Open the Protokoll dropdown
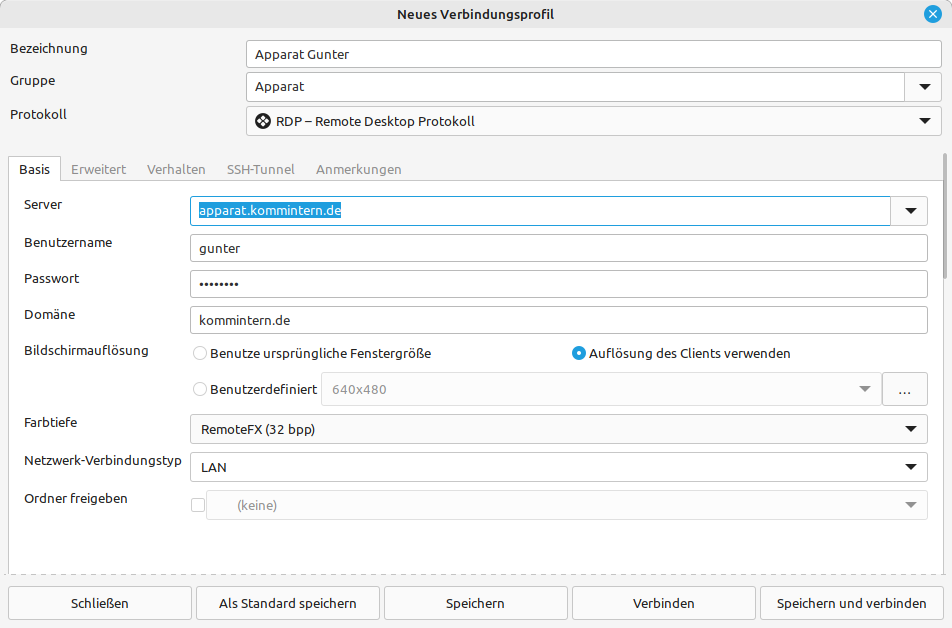 (x=594, y=121)
